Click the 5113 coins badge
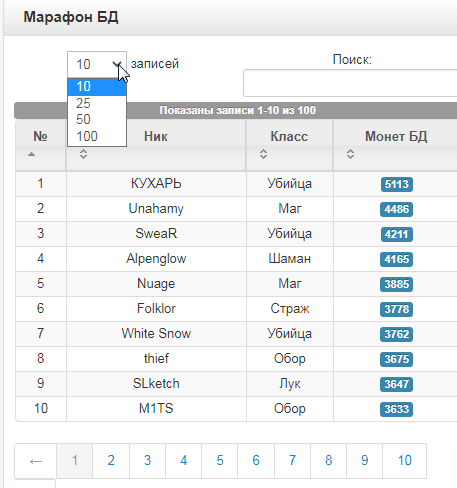457x488 pixels. coord(397,184)
